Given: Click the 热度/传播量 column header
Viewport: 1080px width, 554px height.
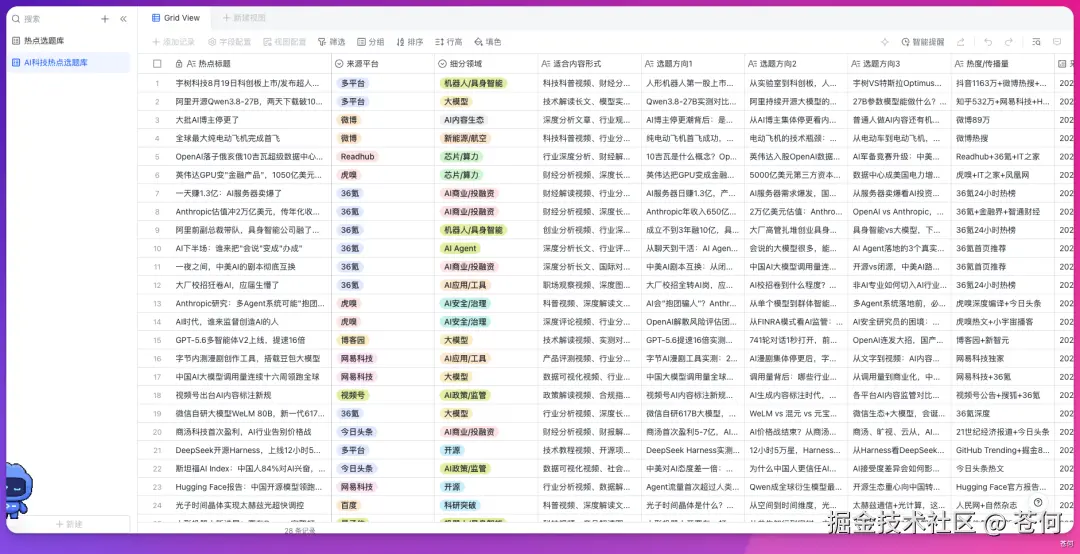Looking at the screenshot, I should point(1003,63).
